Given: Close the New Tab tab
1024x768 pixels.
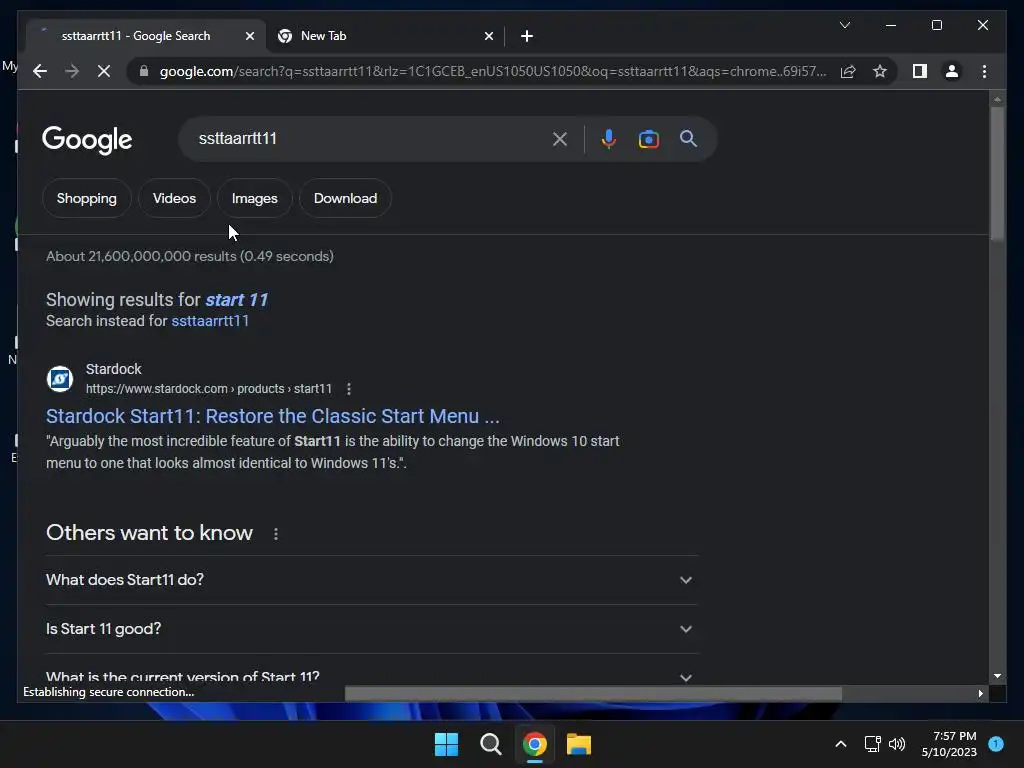Looking at the screenshot, I should pos(488,36).
